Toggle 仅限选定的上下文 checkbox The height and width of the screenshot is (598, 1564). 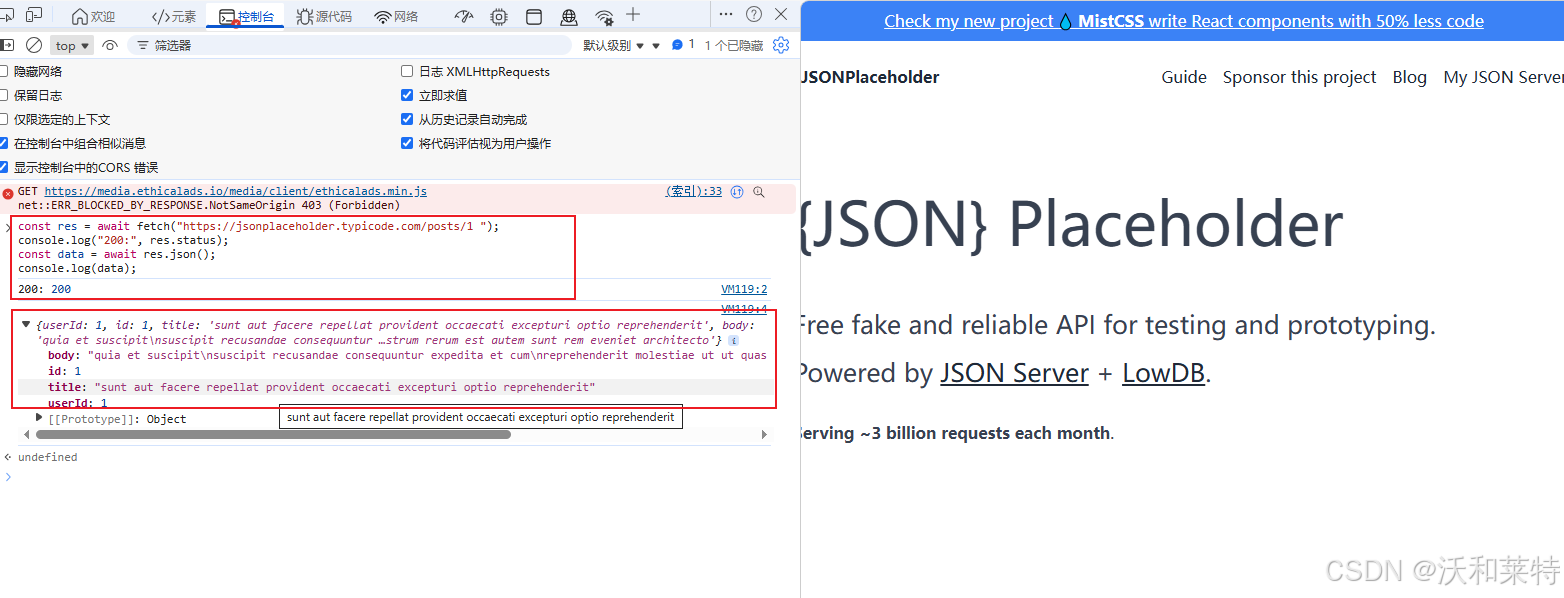coord(4,119)
